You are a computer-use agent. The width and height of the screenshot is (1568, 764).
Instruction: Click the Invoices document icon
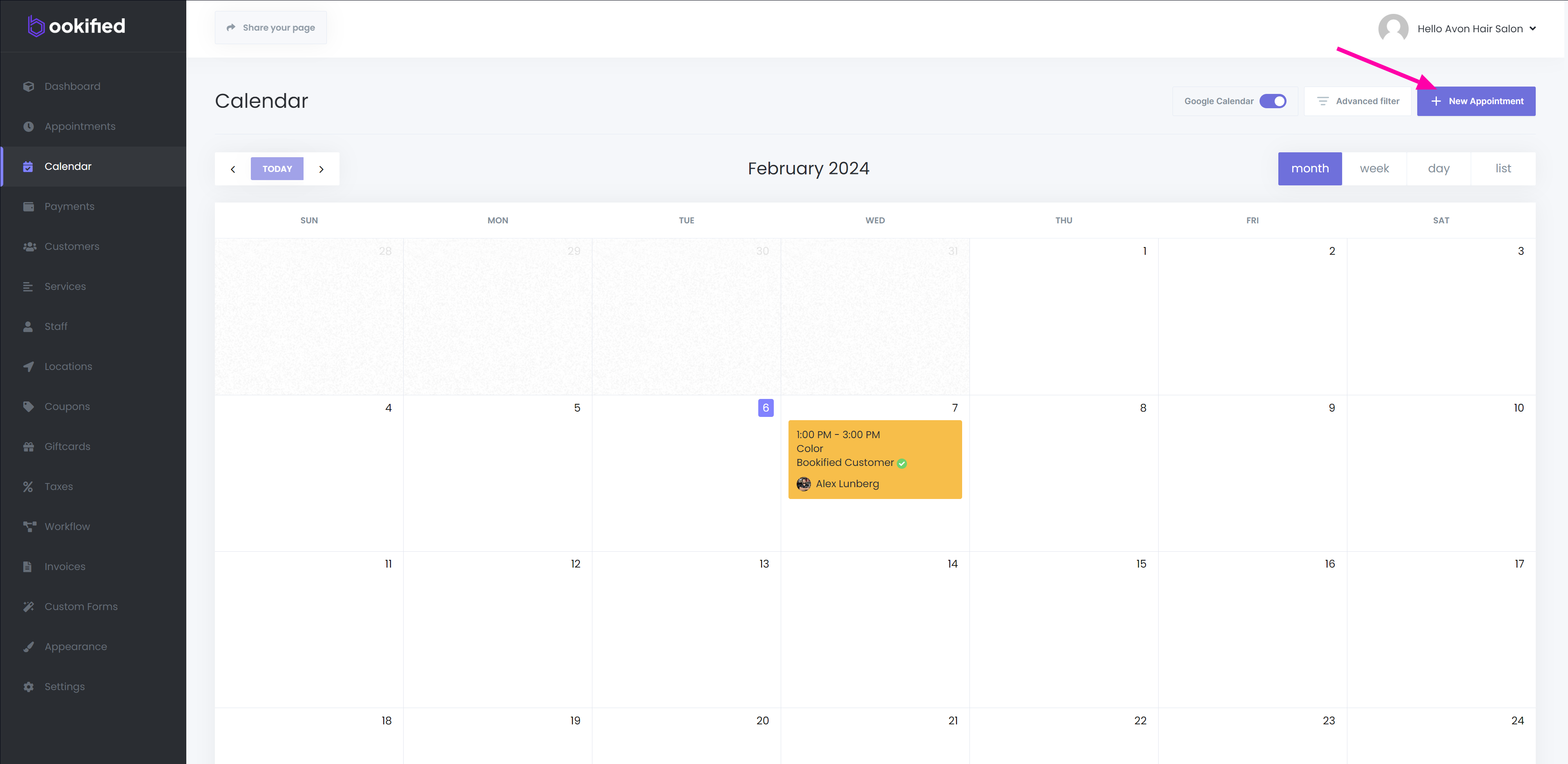point(27,567)
